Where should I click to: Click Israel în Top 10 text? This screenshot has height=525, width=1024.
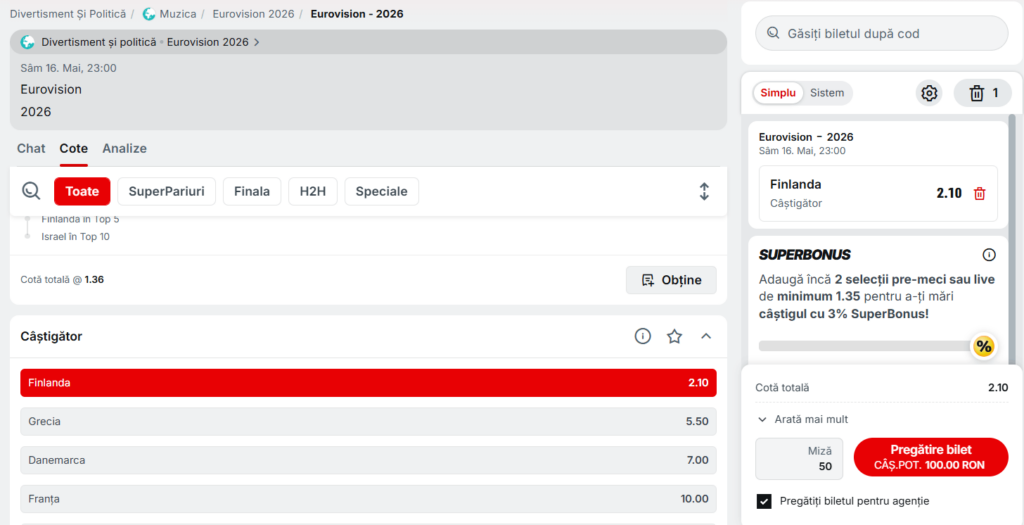76,236
